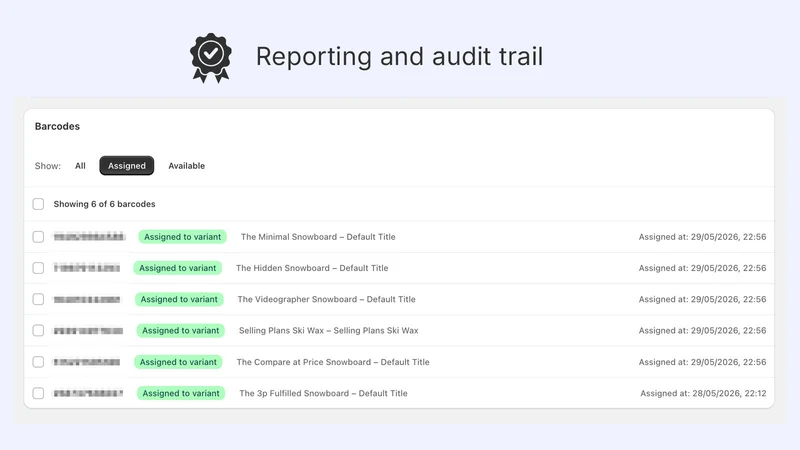Click Assigned to variant badge for Videographer Snowboard
The width and height of the screenshot is (800, 450).
coord(179,299)
